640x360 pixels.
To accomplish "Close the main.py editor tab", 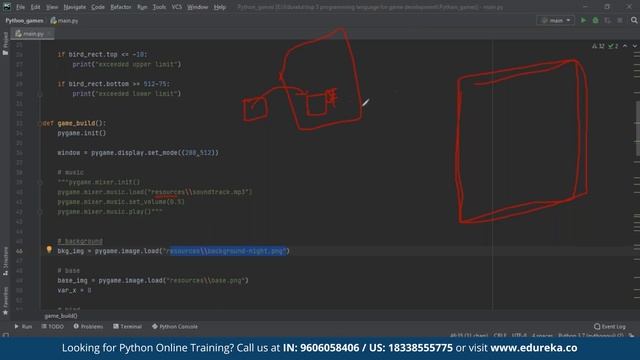I will click(x=49, y=34).
